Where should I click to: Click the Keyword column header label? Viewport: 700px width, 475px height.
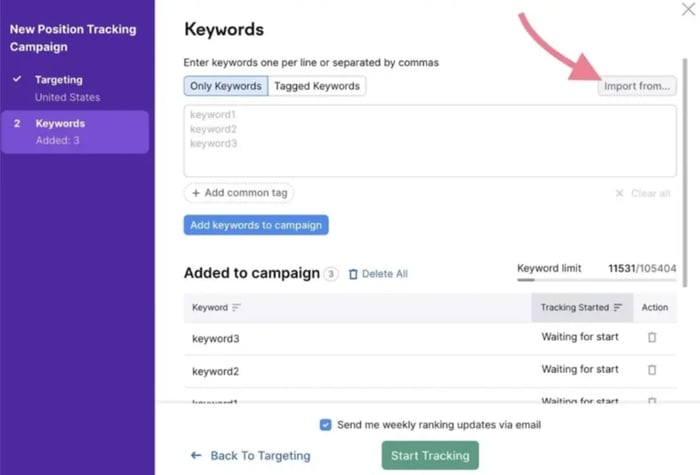click(x=210, y=307)
